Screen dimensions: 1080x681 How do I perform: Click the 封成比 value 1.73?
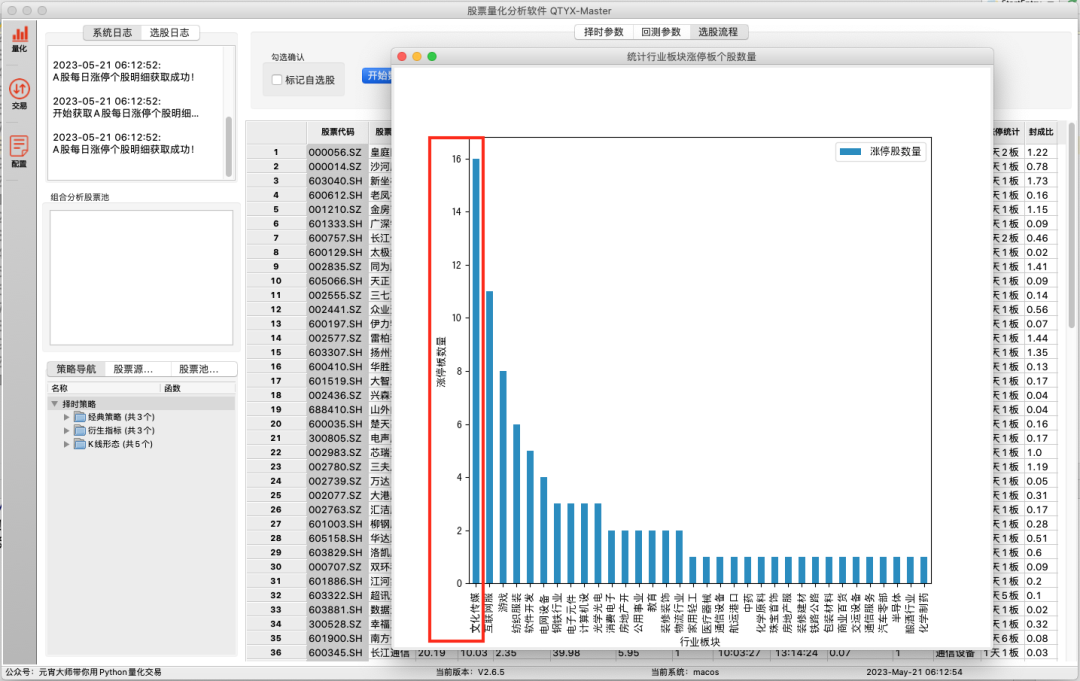(x=1037, y=181)
